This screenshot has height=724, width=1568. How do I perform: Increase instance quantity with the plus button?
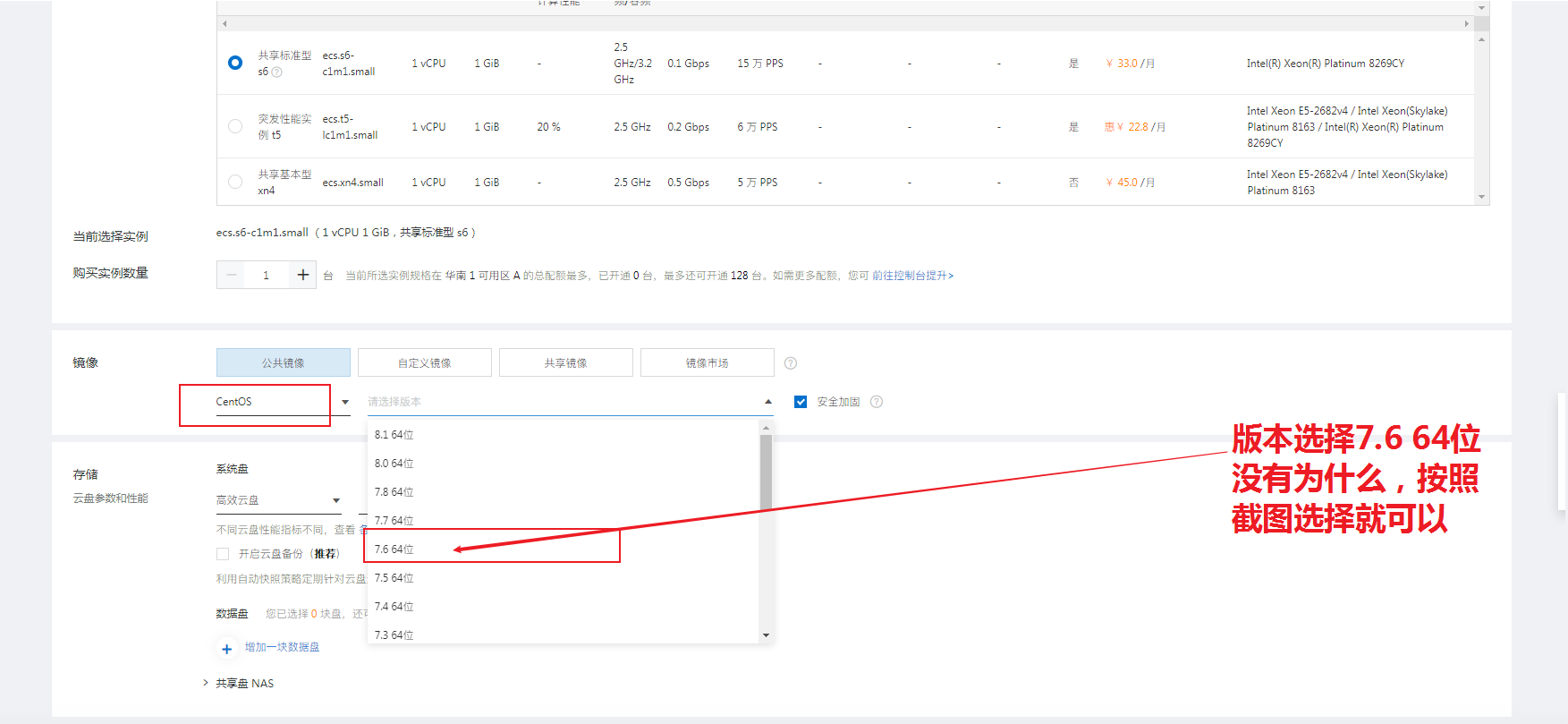click(303, 275)
